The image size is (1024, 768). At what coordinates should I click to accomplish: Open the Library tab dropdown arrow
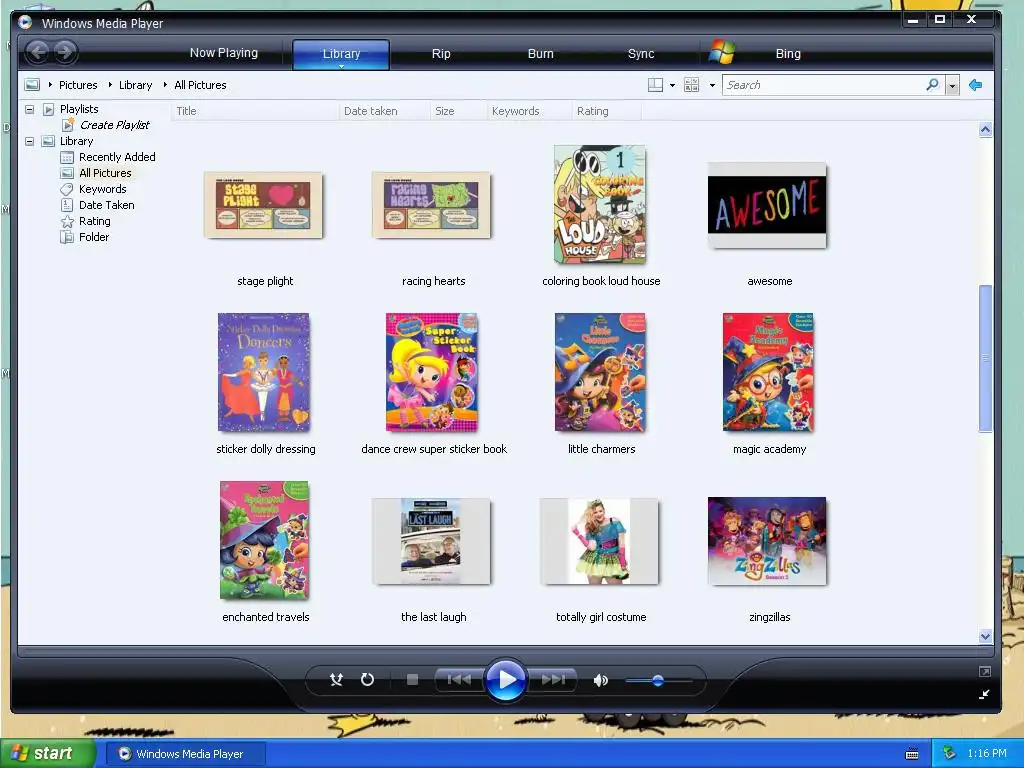[341, 66]
